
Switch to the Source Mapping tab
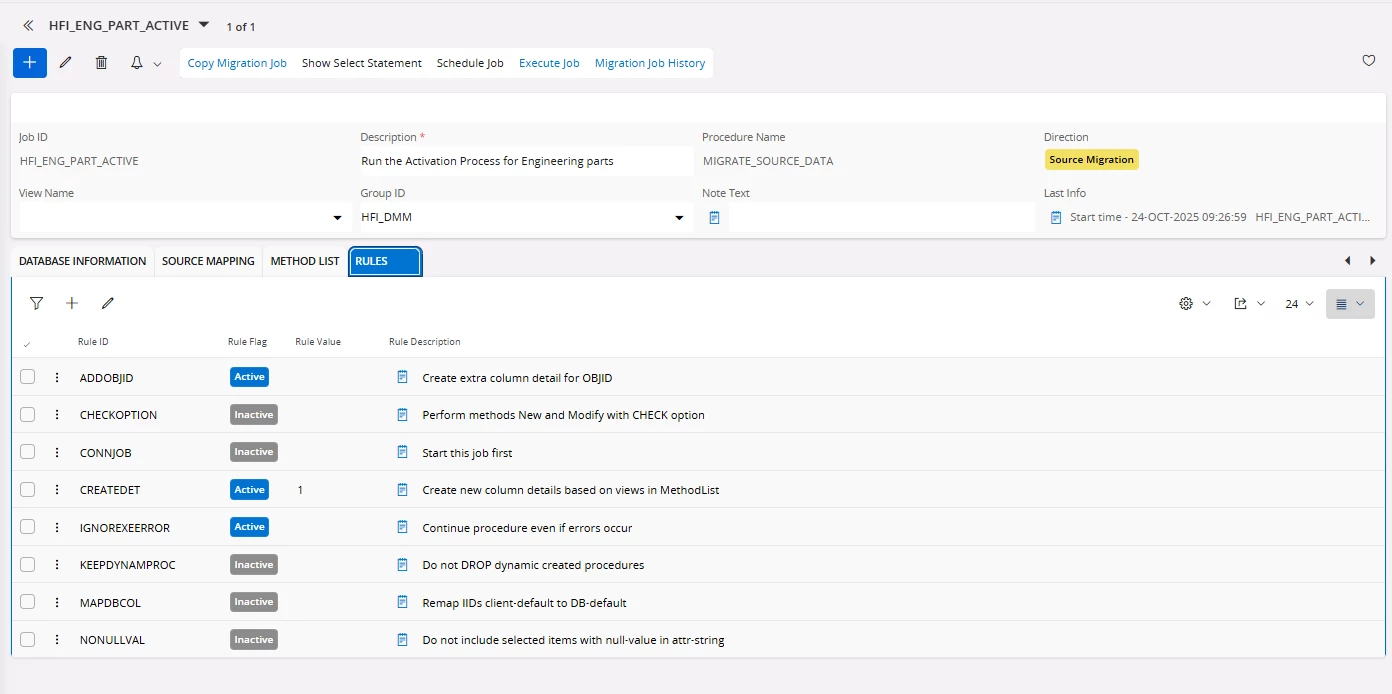pyautogui.click(x=208, y=261)
